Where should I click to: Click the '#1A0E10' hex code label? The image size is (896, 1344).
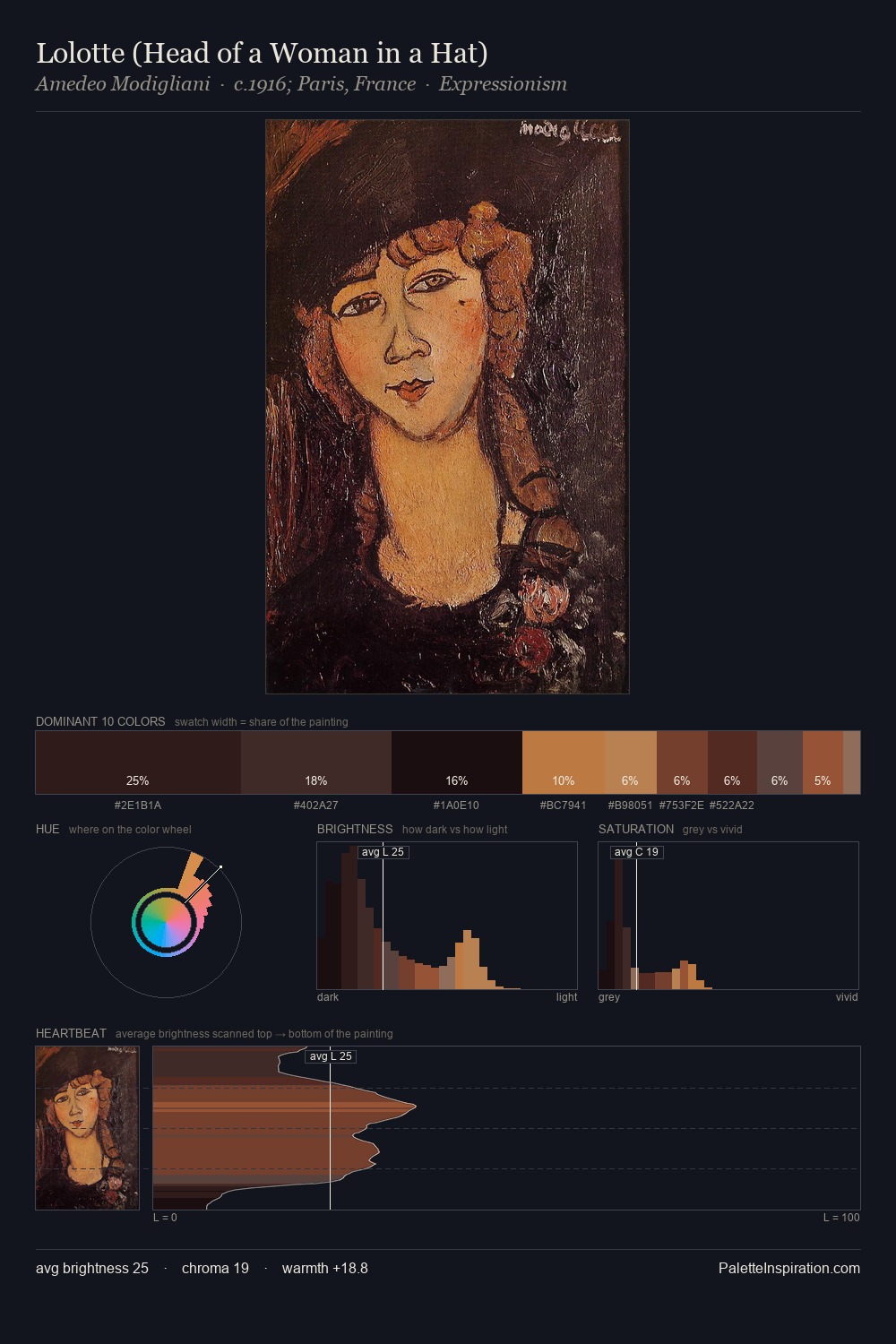tap(456, 805)
